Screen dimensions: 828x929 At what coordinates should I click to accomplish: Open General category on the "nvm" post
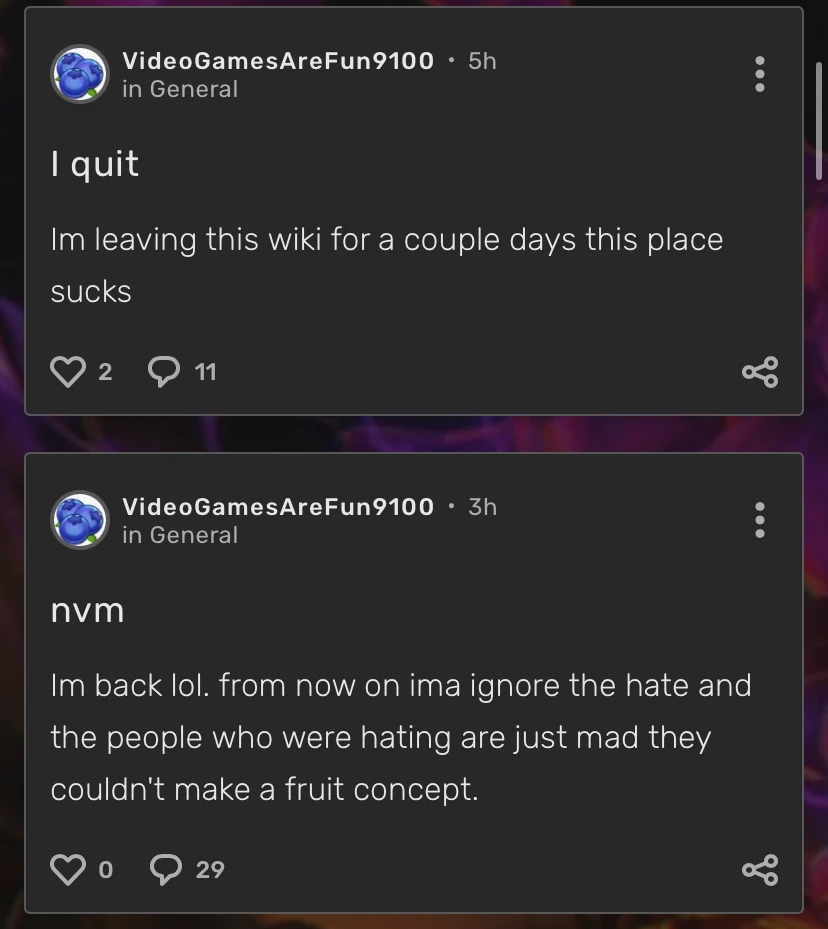[192, 535]
